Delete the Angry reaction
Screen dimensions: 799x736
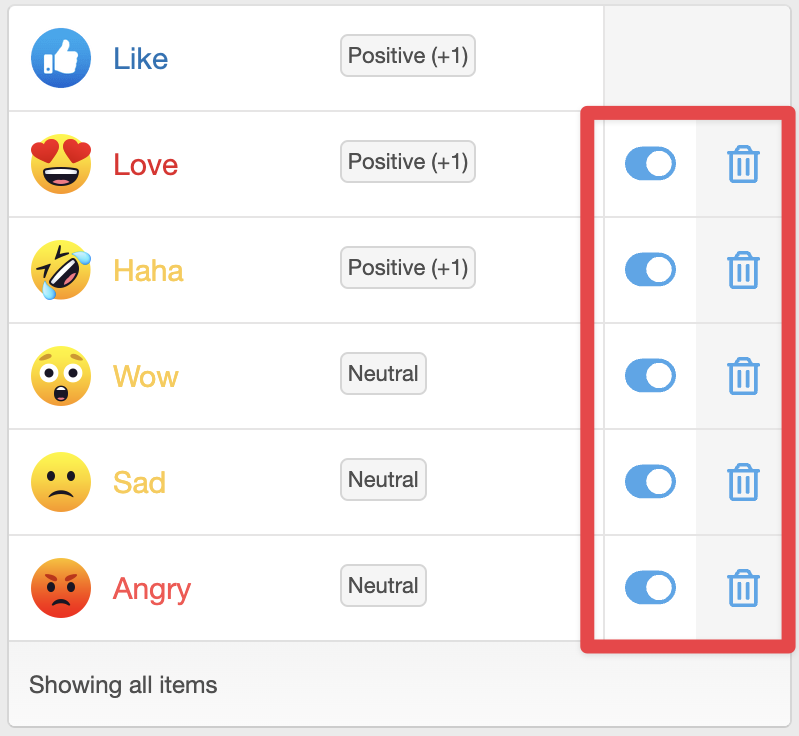tap(743, 589)
